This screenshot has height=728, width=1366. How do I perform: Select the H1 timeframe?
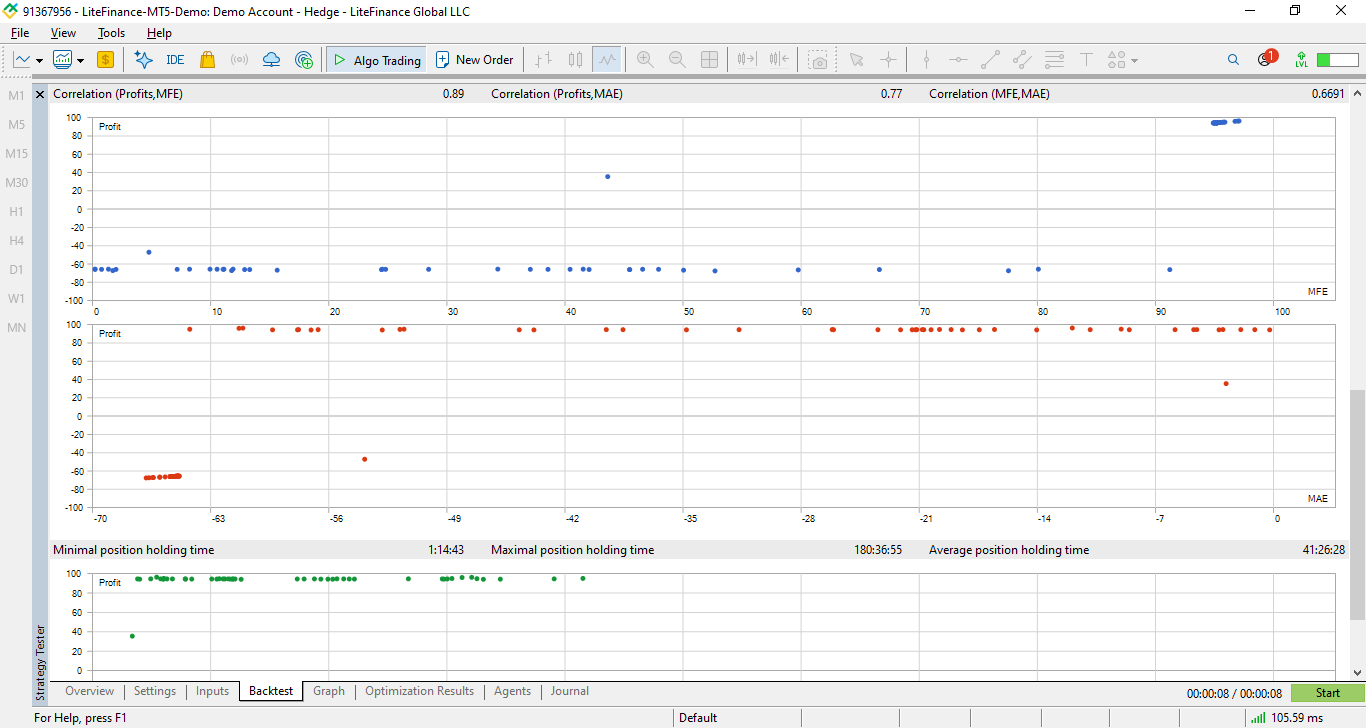click(x=16, y=212)
